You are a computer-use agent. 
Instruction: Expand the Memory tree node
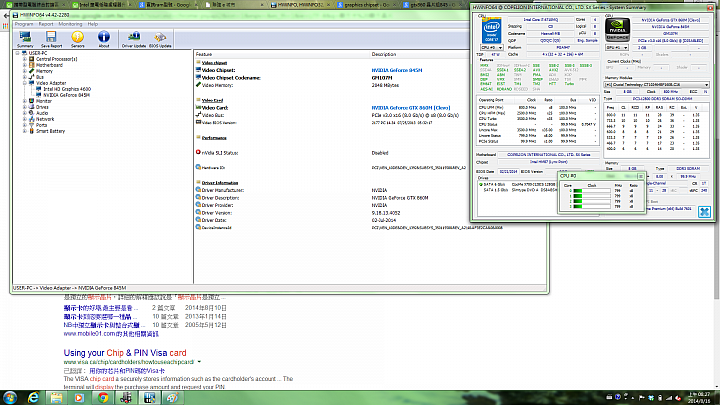(25, 71)
